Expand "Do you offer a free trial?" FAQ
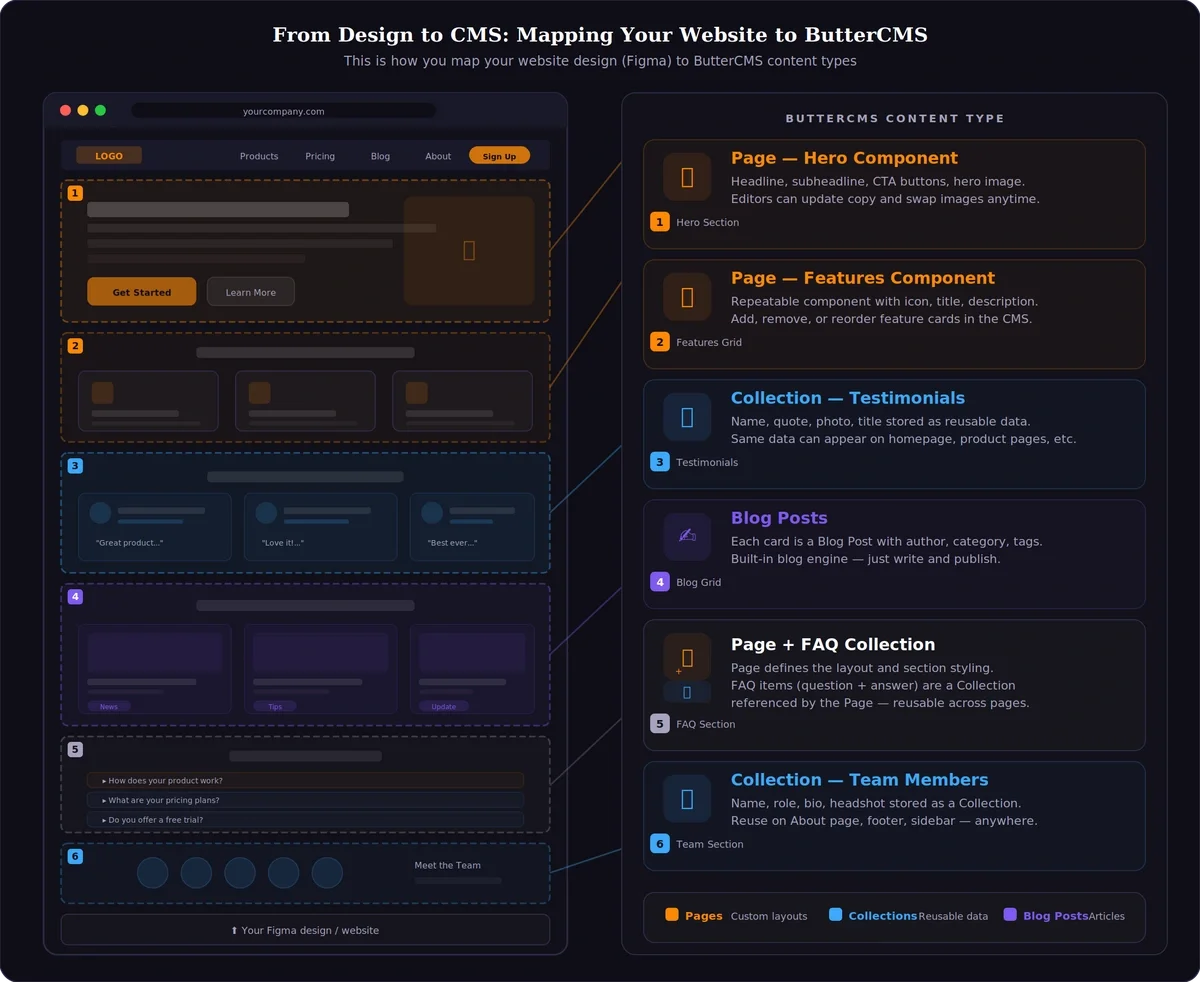The width and height of the screenshot is (1200, 982). [x=305, y=820]
